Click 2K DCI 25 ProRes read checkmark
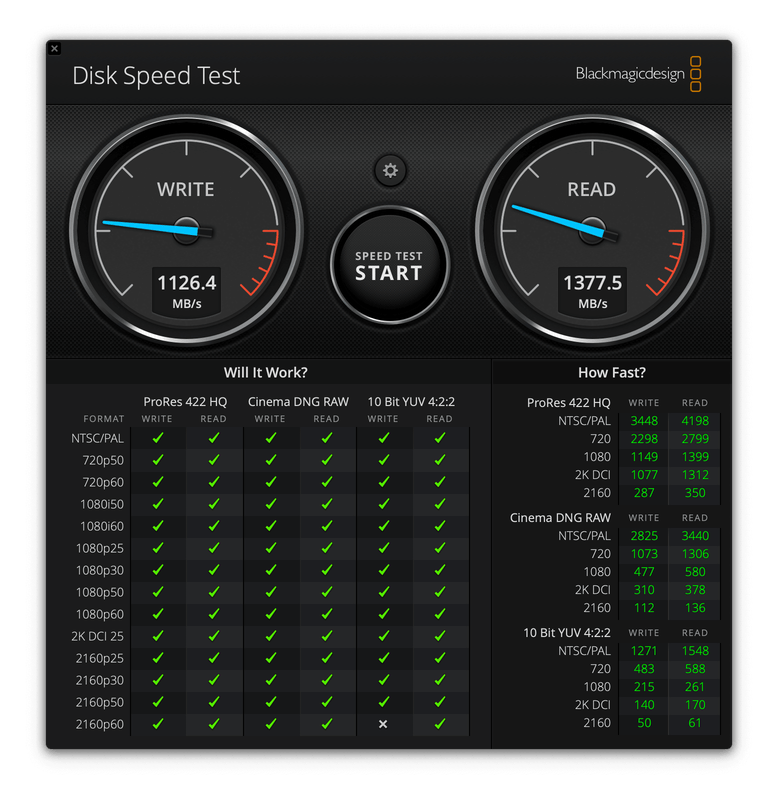The image size is (778, 802). point(213,636)
